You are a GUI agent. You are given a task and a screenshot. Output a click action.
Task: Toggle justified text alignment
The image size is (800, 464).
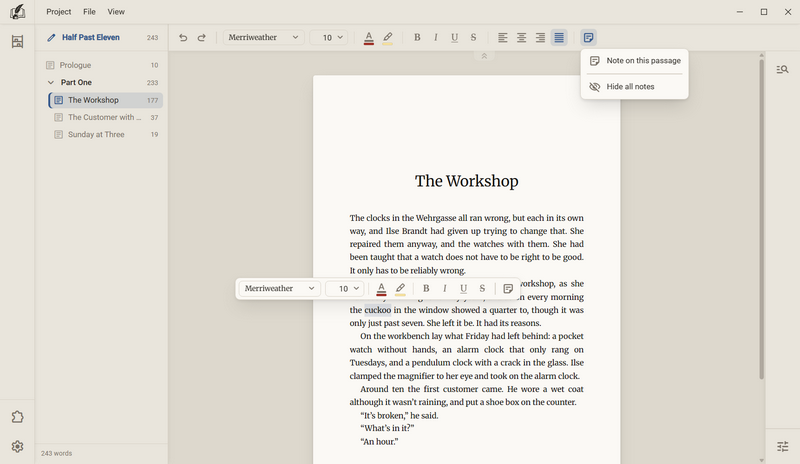(x=559, y=37)
